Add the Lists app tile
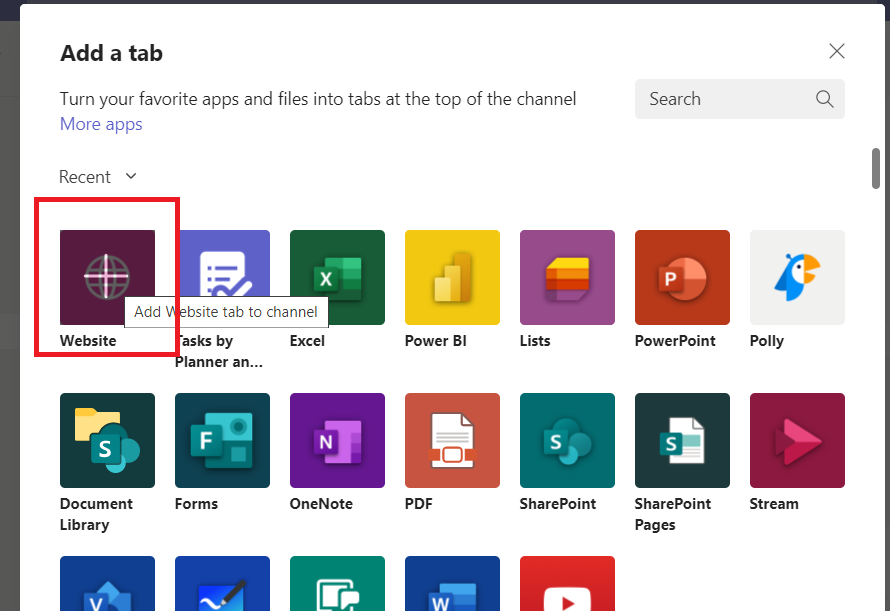The width and height of the screenshot is (890, 611). [x=567, y=277]
